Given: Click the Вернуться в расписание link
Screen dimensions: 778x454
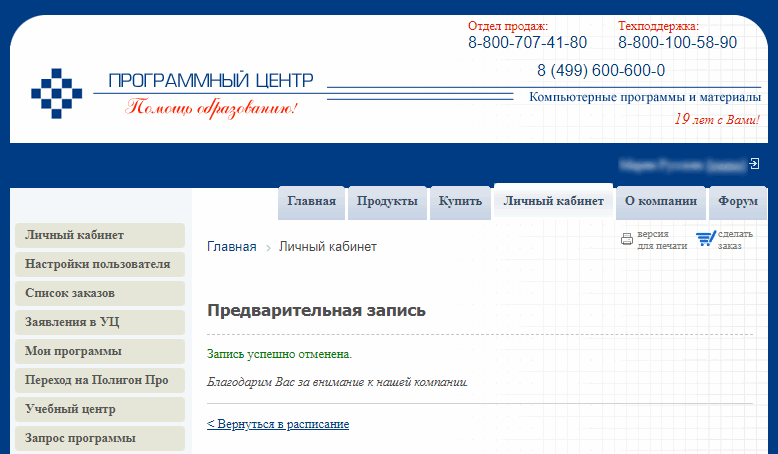Looking at the screenshot, I should tap(278, 424).
